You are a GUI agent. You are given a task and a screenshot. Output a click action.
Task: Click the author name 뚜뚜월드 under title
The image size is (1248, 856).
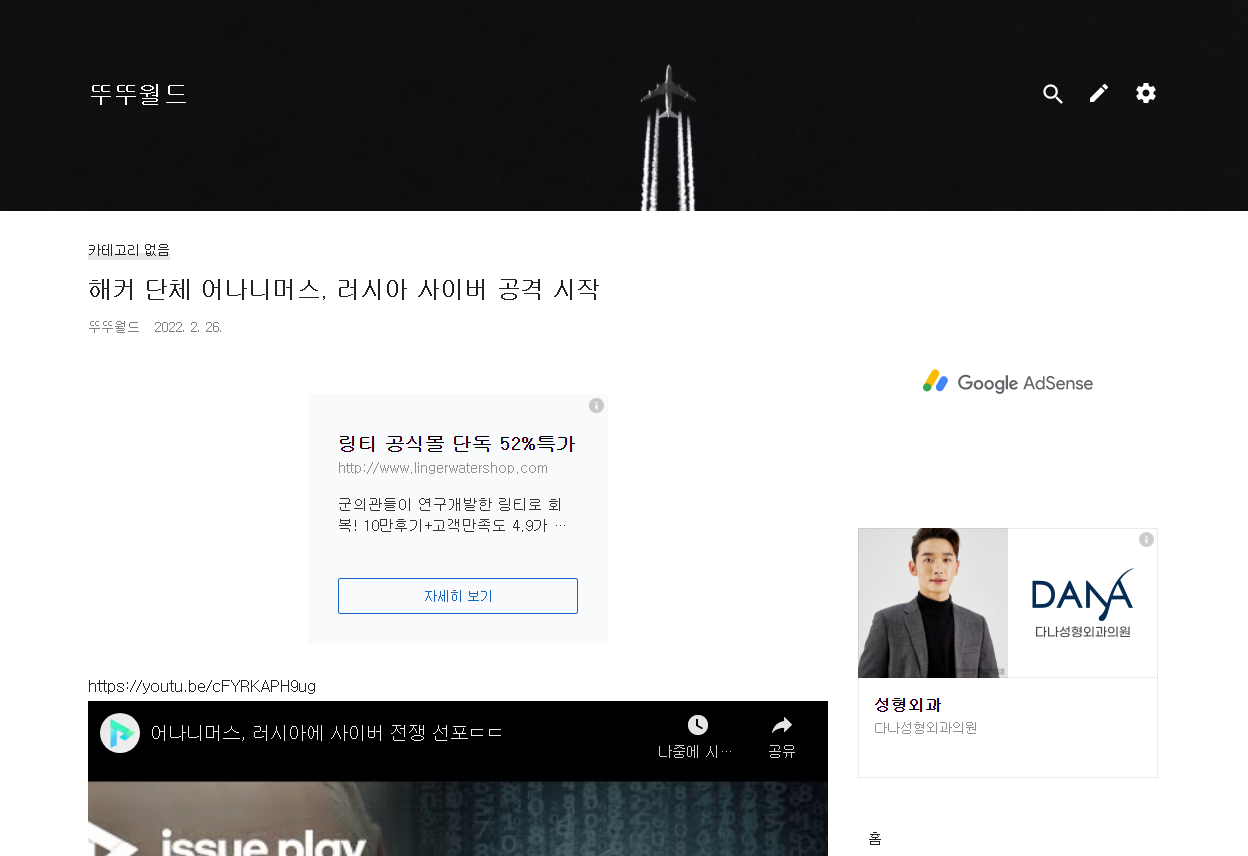click(x=114, y=327)
